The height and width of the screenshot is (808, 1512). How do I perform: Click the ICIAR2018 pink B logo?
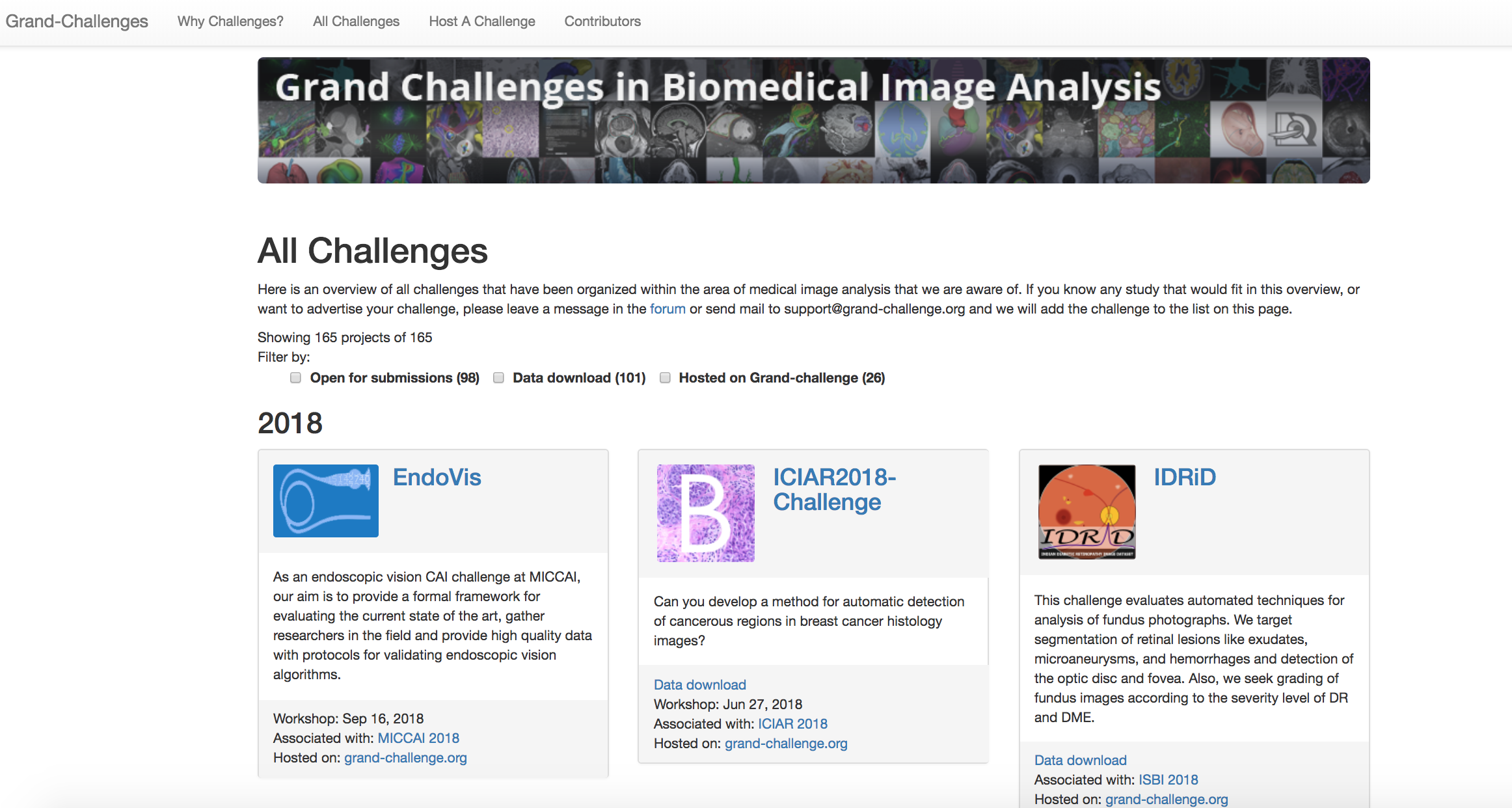click(x=706, y=513)
